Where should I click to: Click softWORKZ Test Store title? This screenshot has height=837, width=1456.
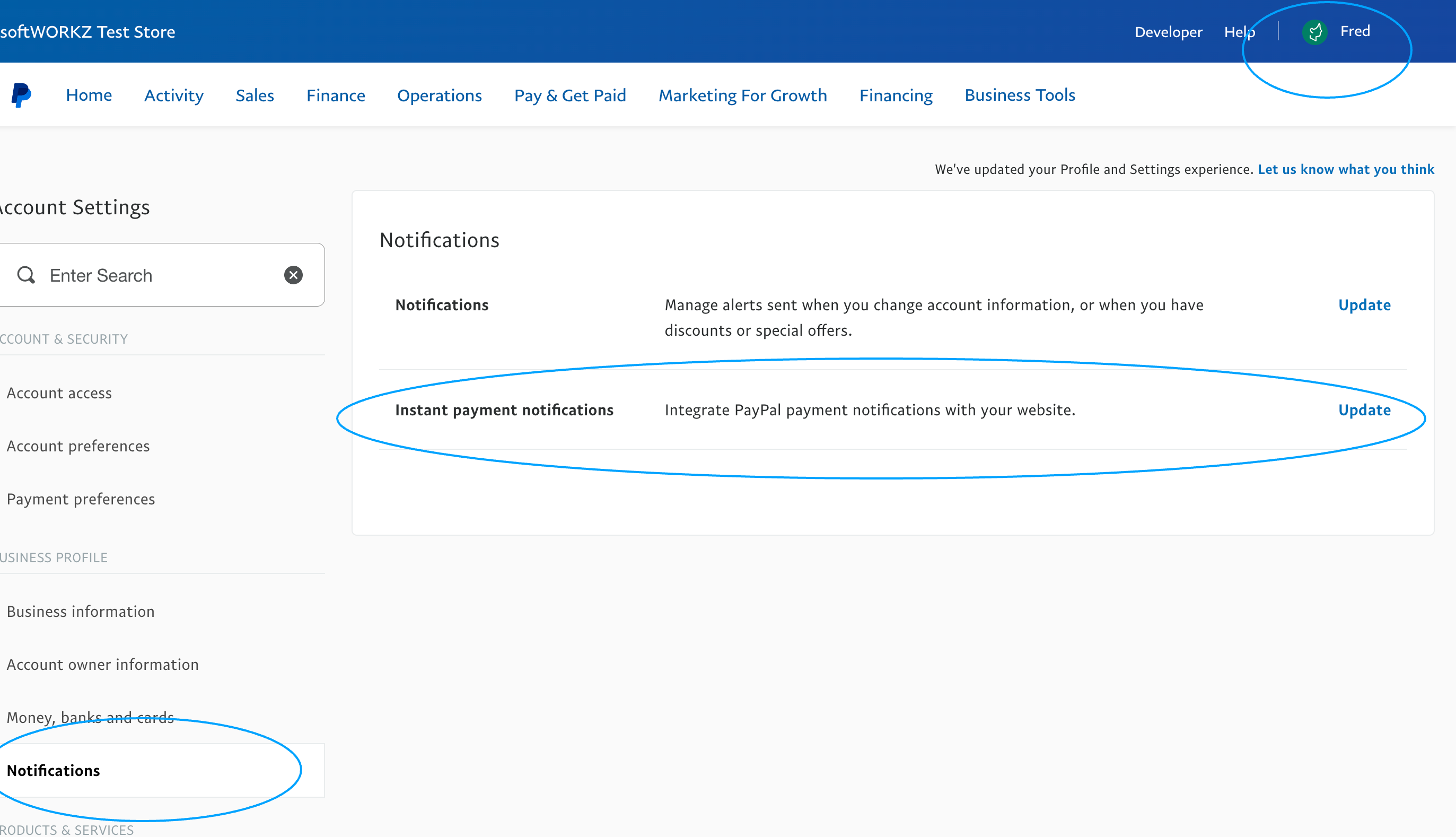click(87, 32)
